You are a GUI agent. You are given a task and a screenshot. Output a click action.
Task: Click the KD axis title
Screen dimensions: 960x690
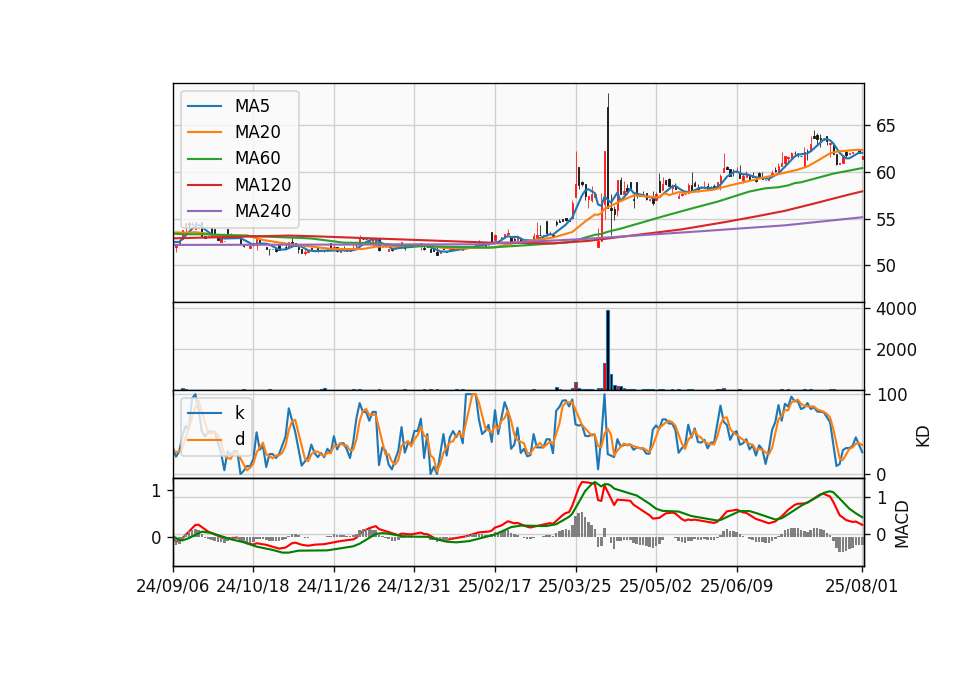coord(923,436)
